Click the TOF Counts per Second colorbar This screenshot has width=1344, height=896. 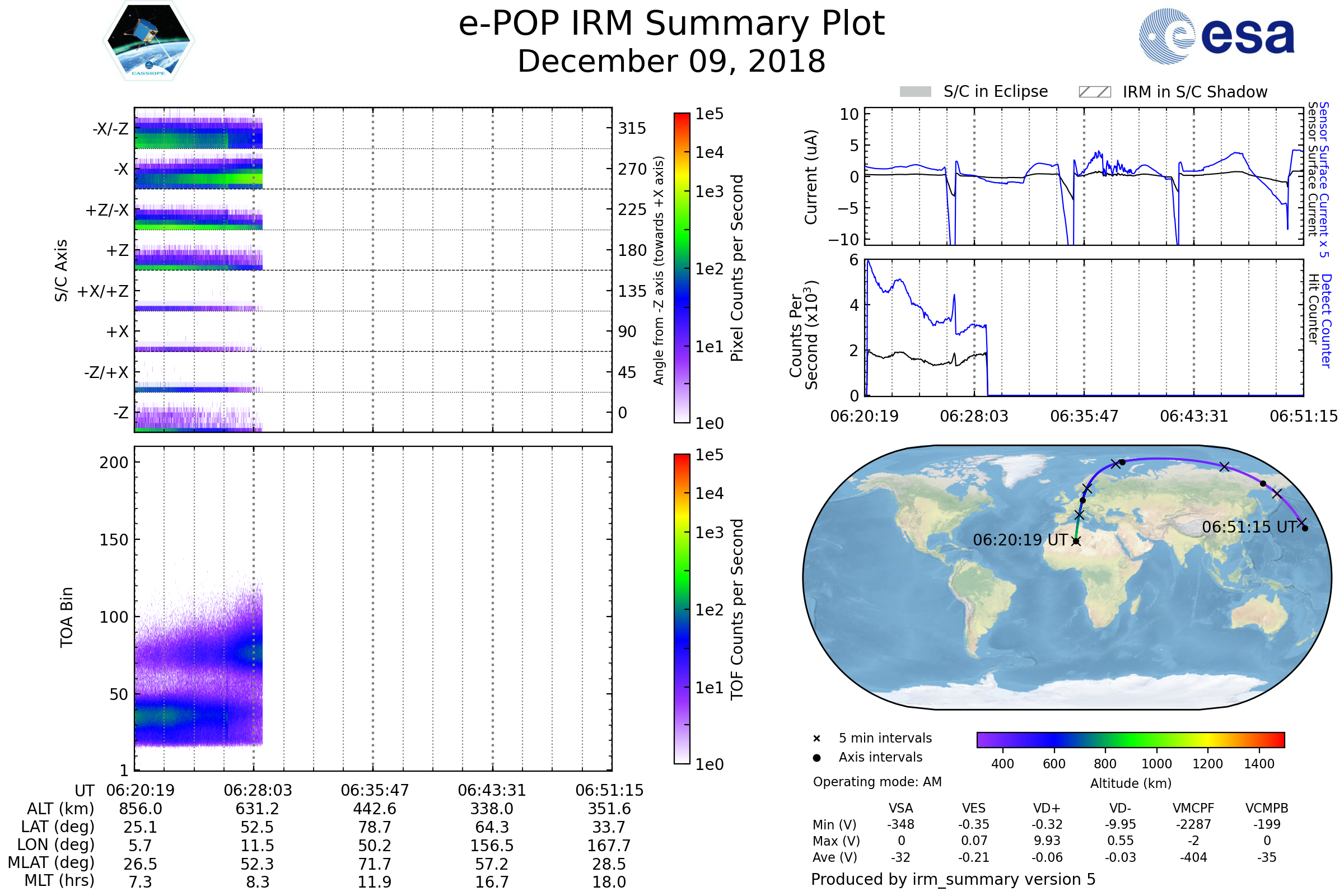pyautogui.click(x=682, y=609)
